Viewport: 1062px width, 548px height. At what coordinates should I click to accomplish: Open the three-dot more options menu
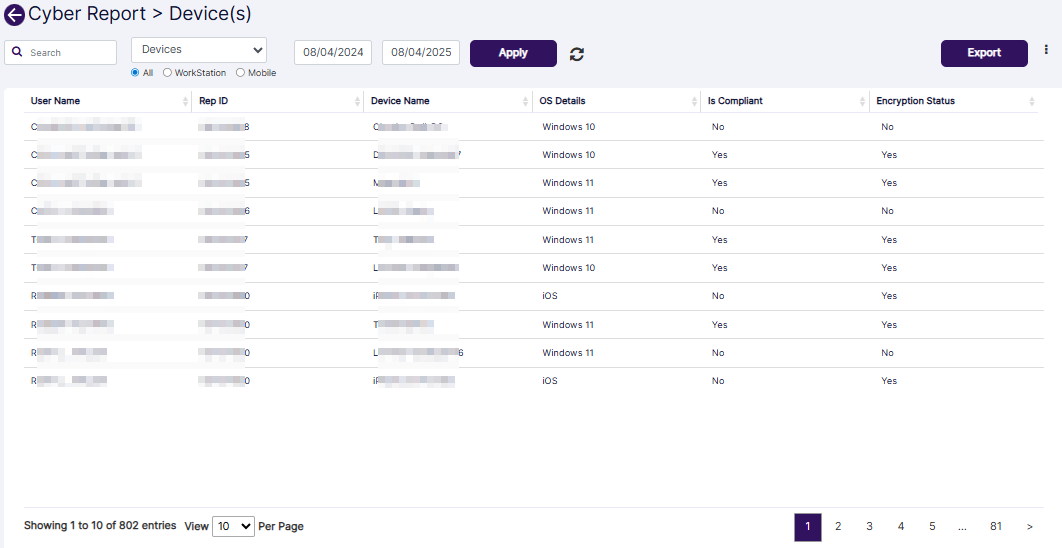(x=1046, y=49)
